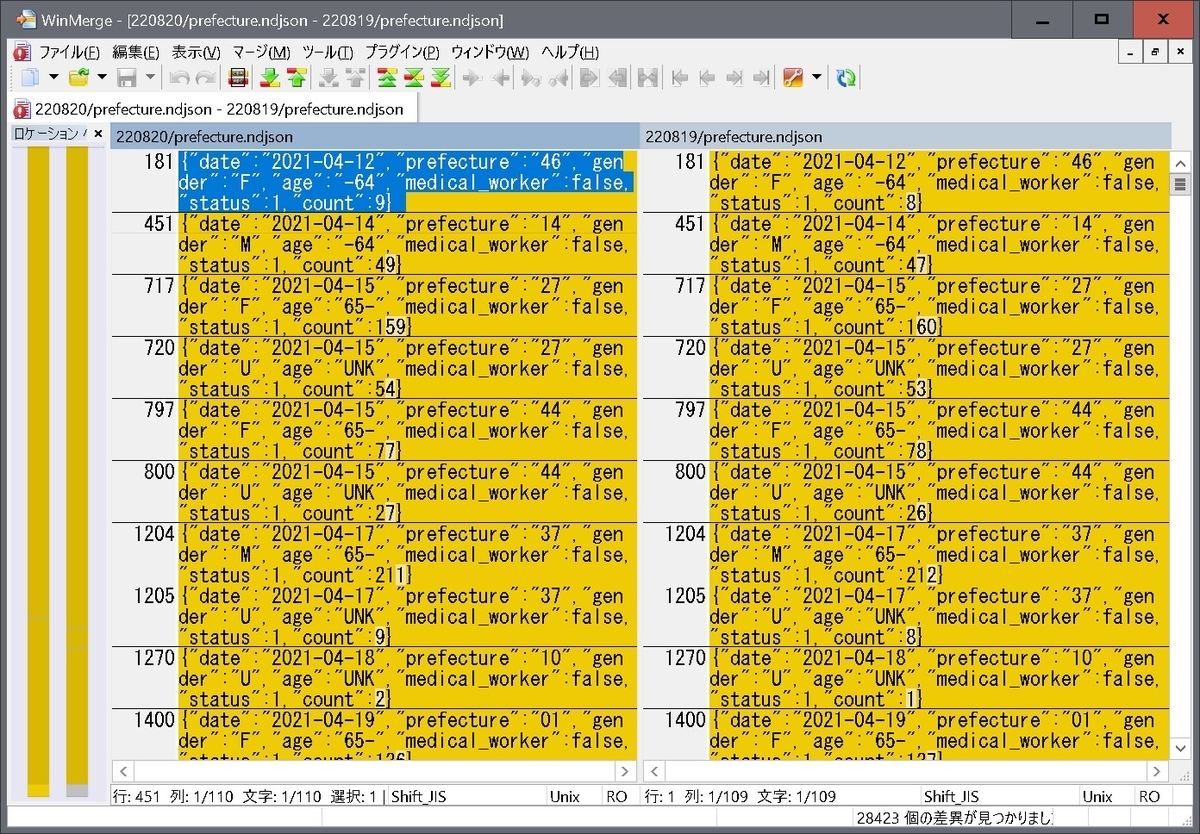
Task: Click the vertical scrollbar thumb
Action: pyautogui.click(x=1180, y=184)
